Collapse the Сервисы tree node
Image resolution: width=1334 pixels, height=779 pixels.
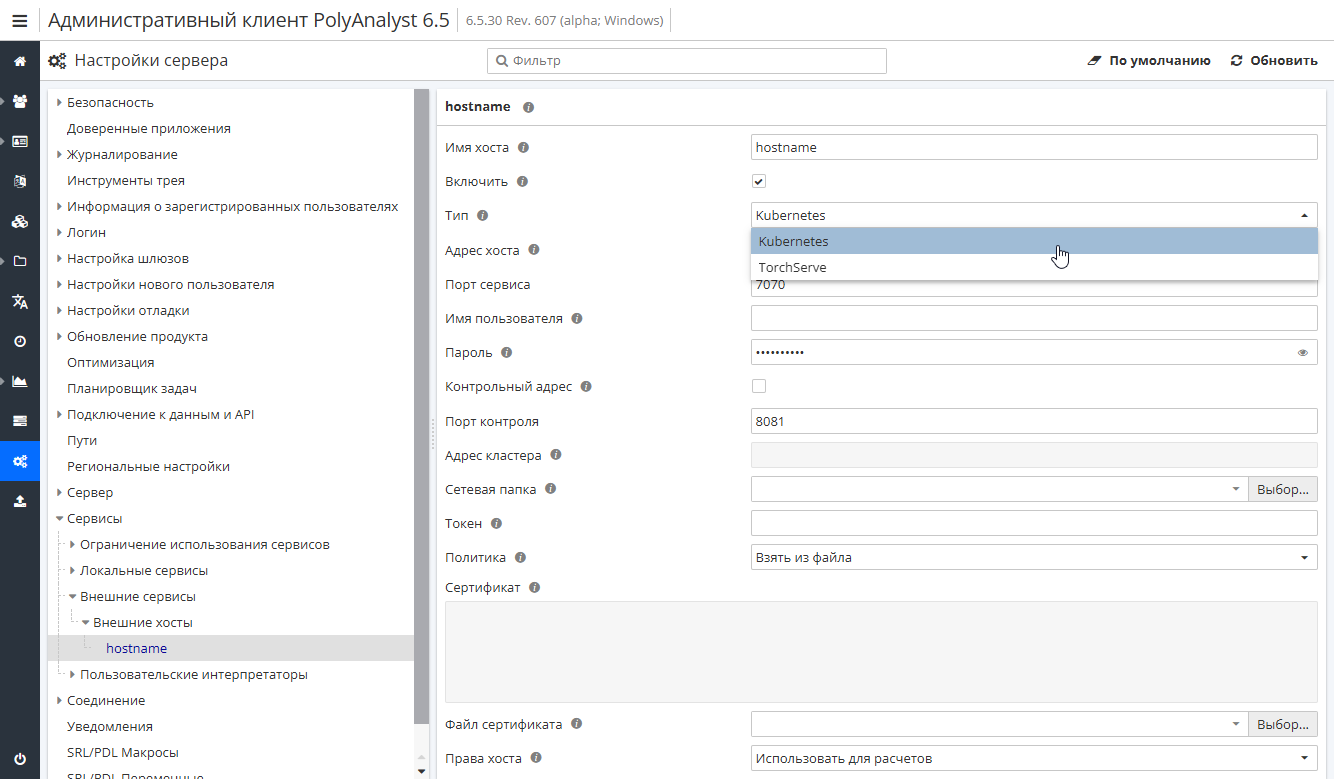click(x=59, y=519)
